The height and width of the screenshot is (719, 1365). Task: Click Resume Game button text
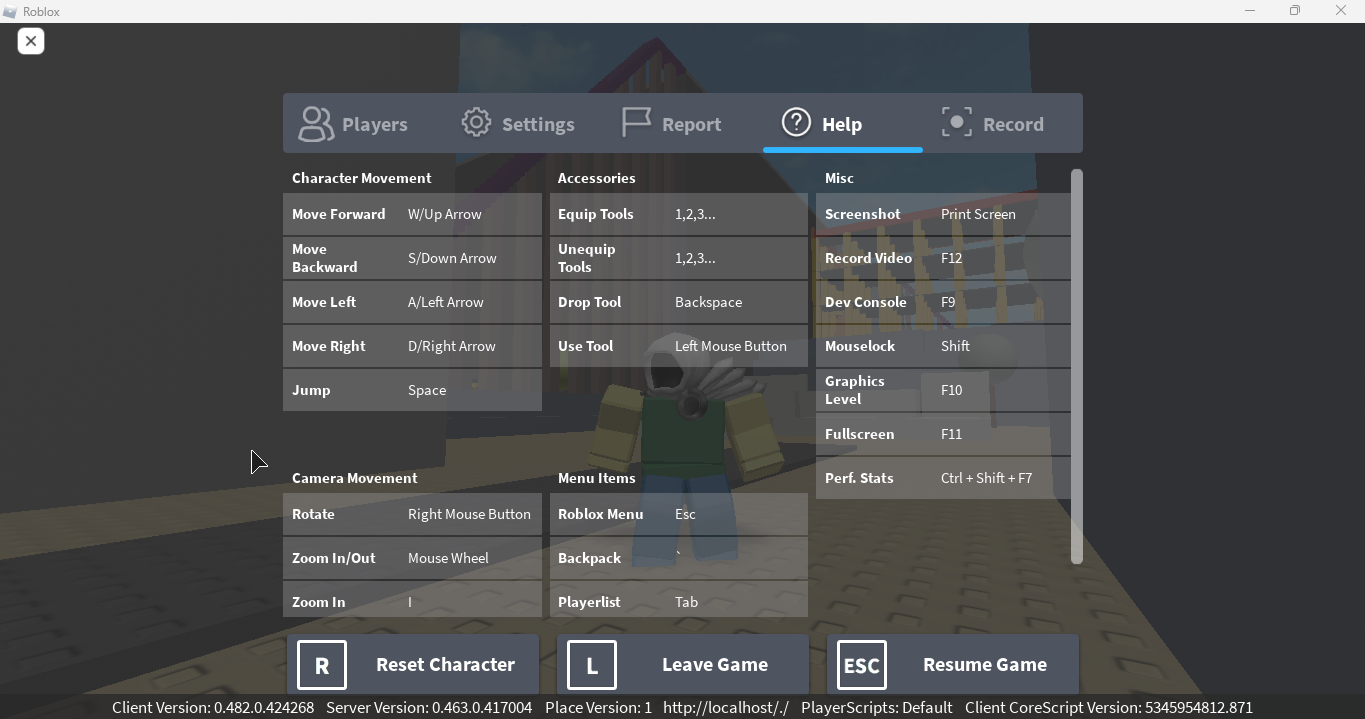pyautogui.click(x=985, y=664)
